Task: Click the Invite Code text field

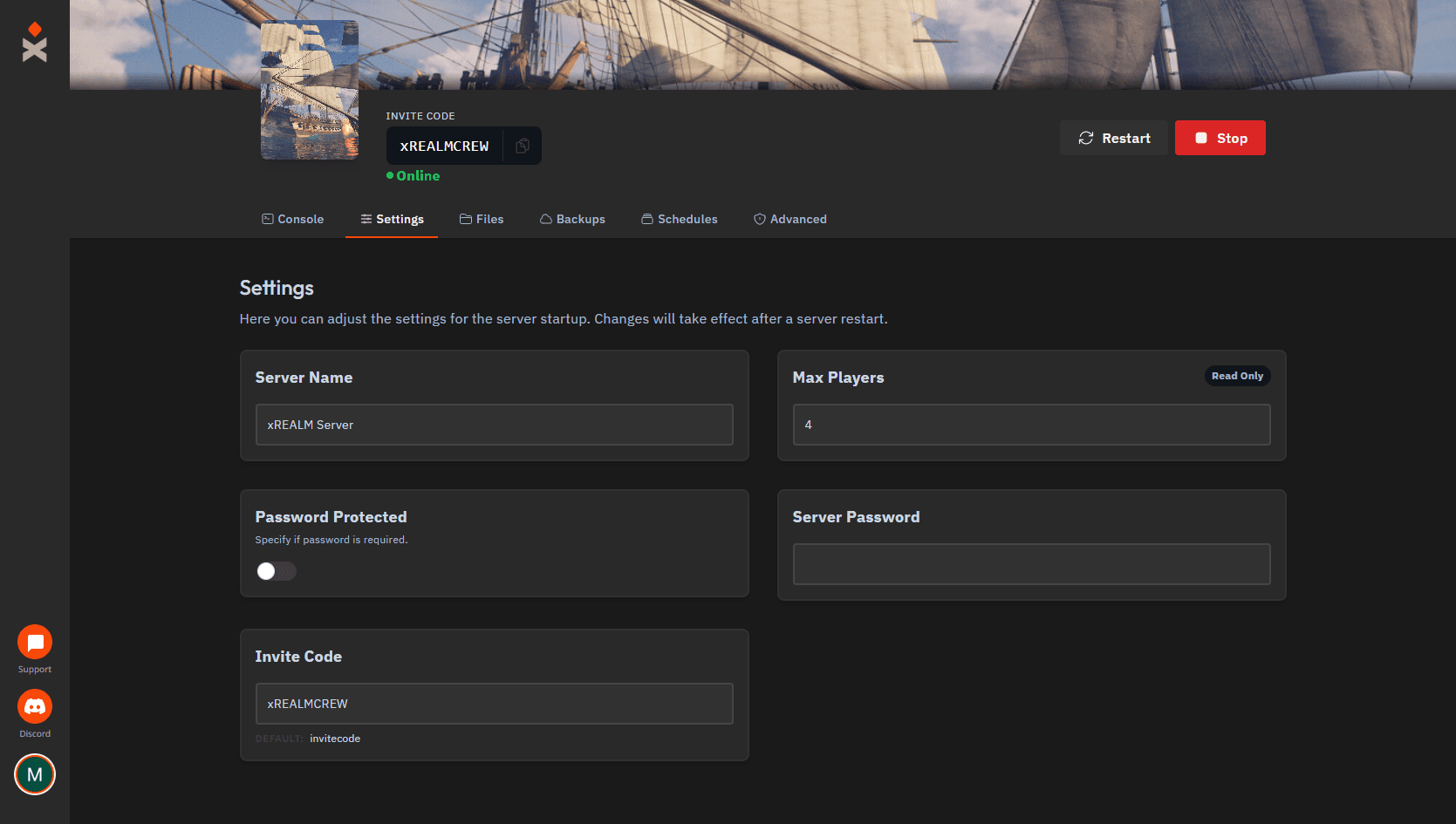Action: click(x=494, y=704)
